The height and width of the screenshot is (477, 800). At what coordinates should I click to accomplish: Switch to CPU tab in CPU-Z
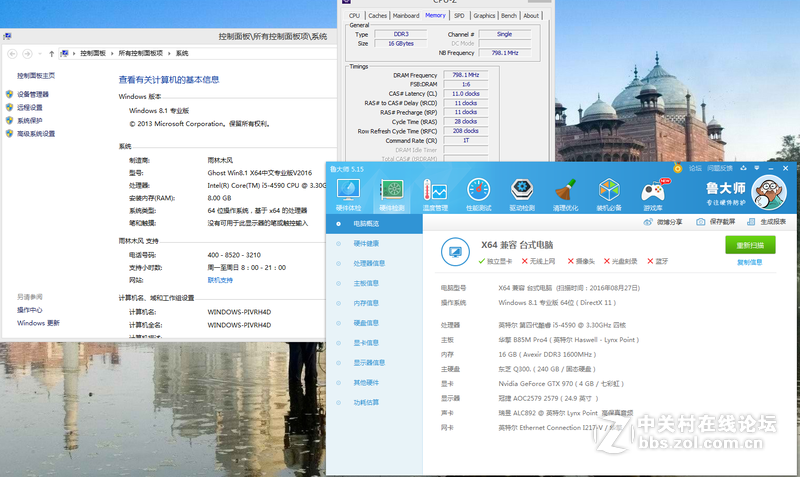click(x=354, y=16)
